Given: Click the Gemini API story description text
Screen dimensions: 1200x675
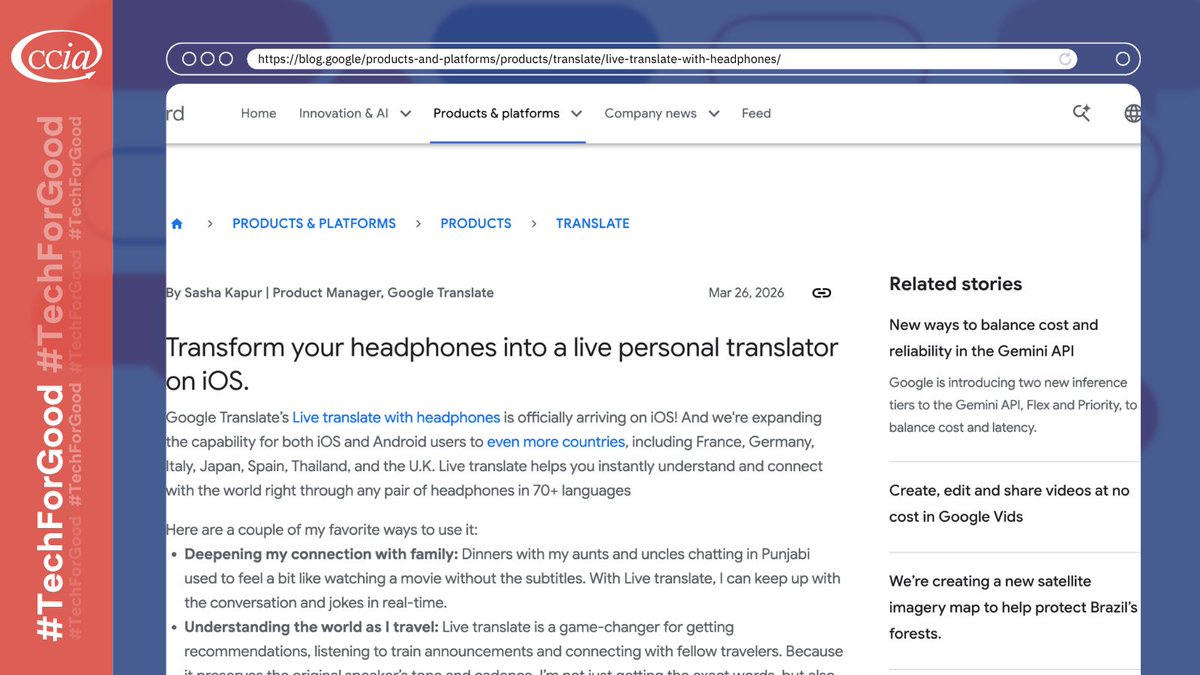Looking at the screenshot, I should [1013, 405].
